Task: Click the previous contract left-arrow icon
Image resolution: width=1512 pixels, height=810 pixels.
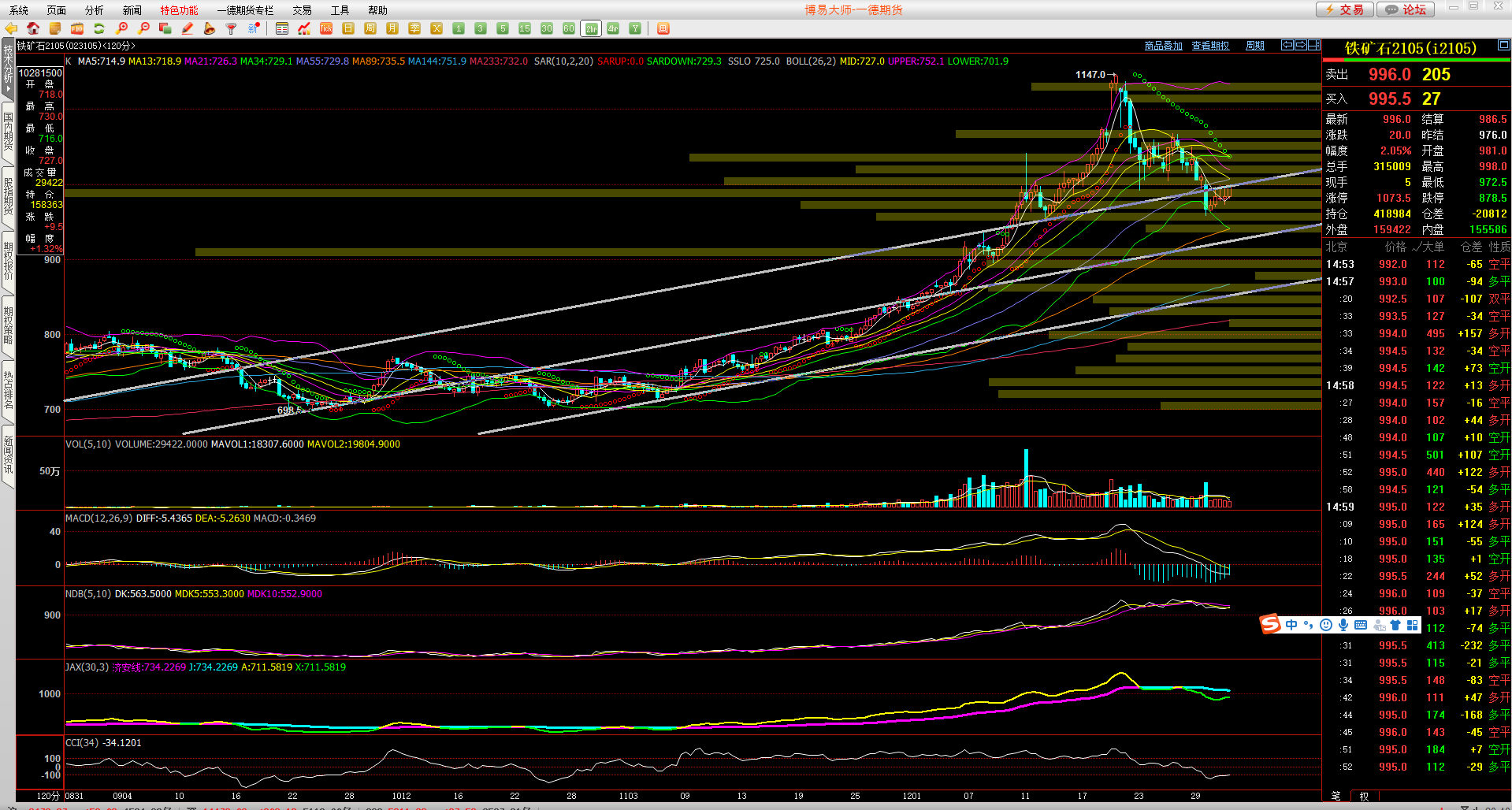Action: [x=1287, y=45]
